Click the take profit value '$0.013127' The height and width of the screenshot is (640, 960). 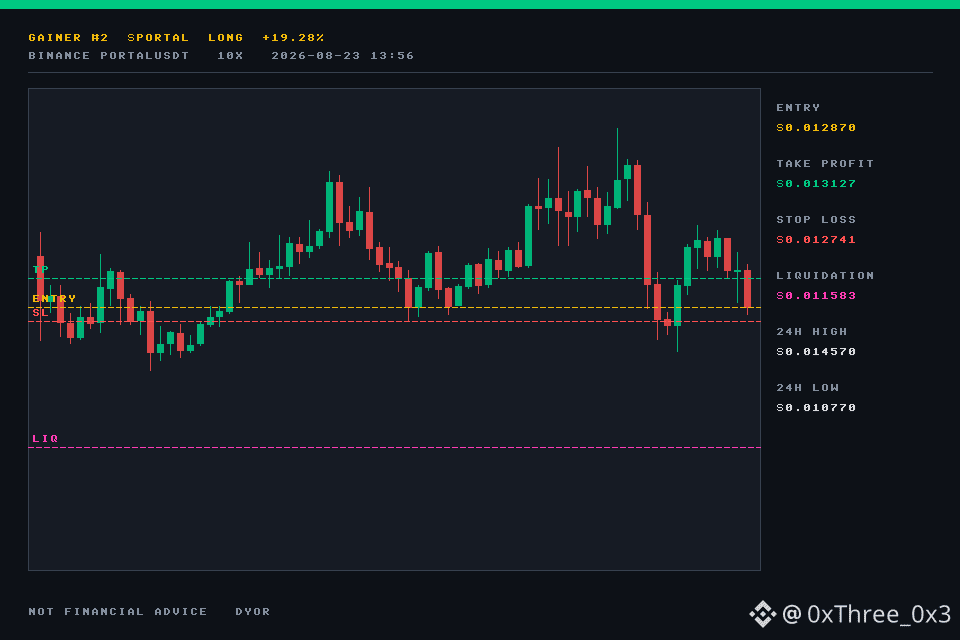point(816,184)
